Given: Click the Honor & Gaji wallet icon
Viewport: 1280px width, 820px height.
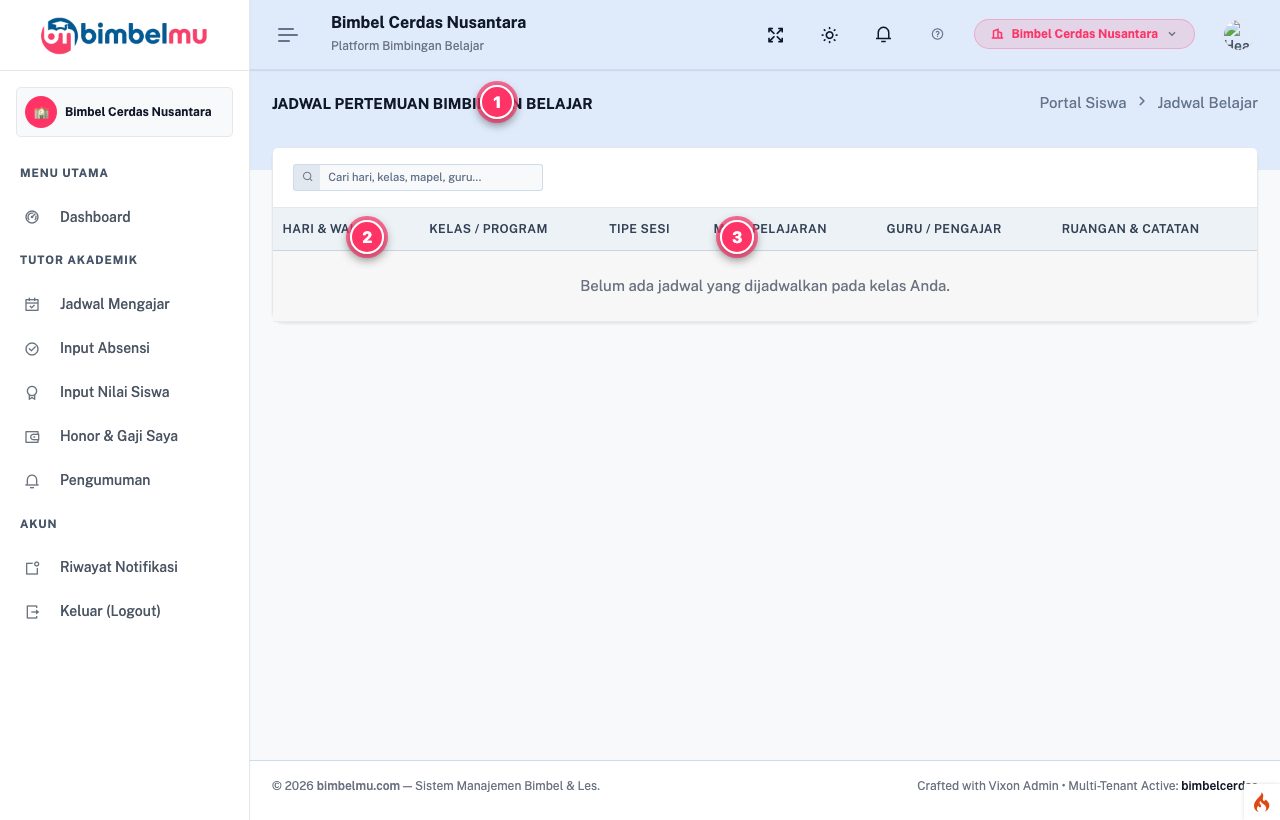Looking at the screenshot, I should point(32,436).
